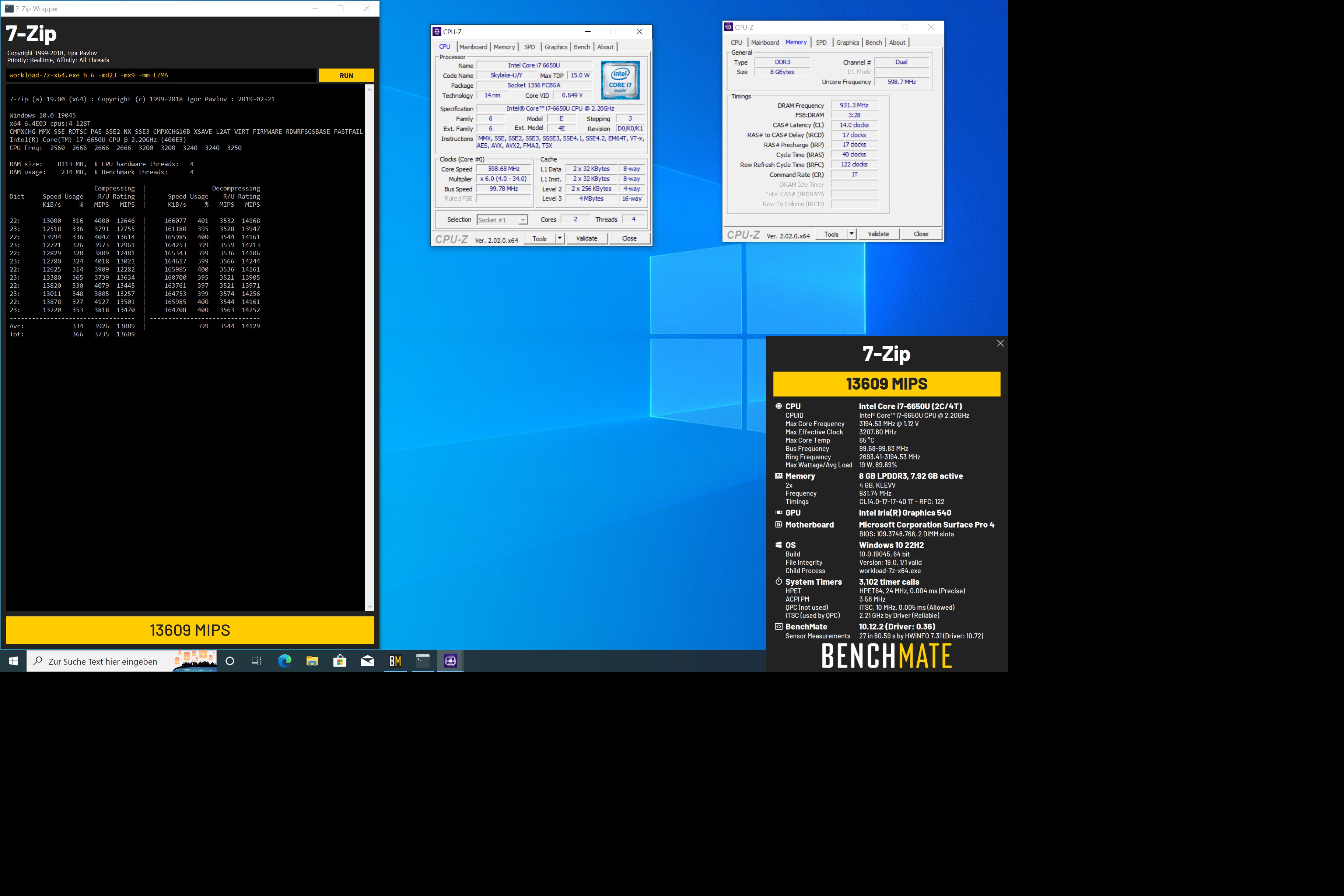
Task: Expand Tools dropdown arrow in right CPU-Z
Action: (x=851, y=234)
